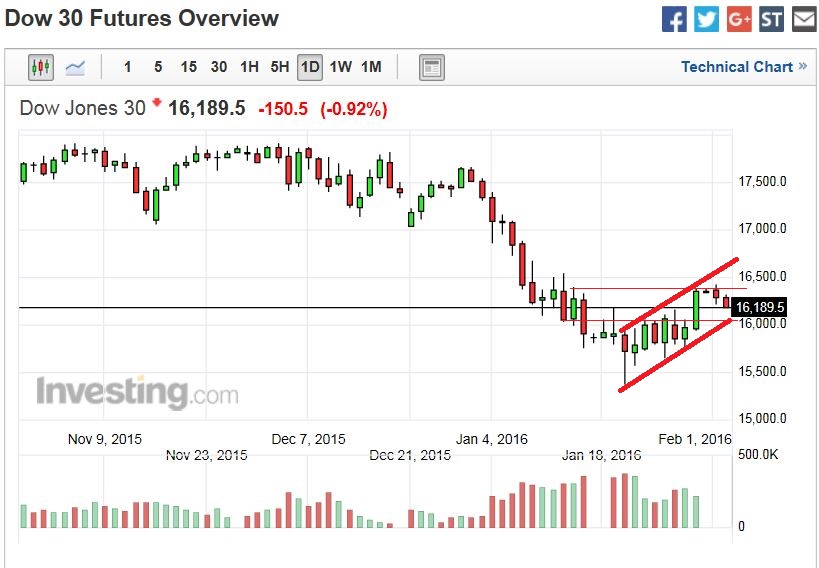The height and width of the screenshot is (568, 819).
Task: Switch to 5H timeframe
Action: pyautogui.click(x=280, y=68)
